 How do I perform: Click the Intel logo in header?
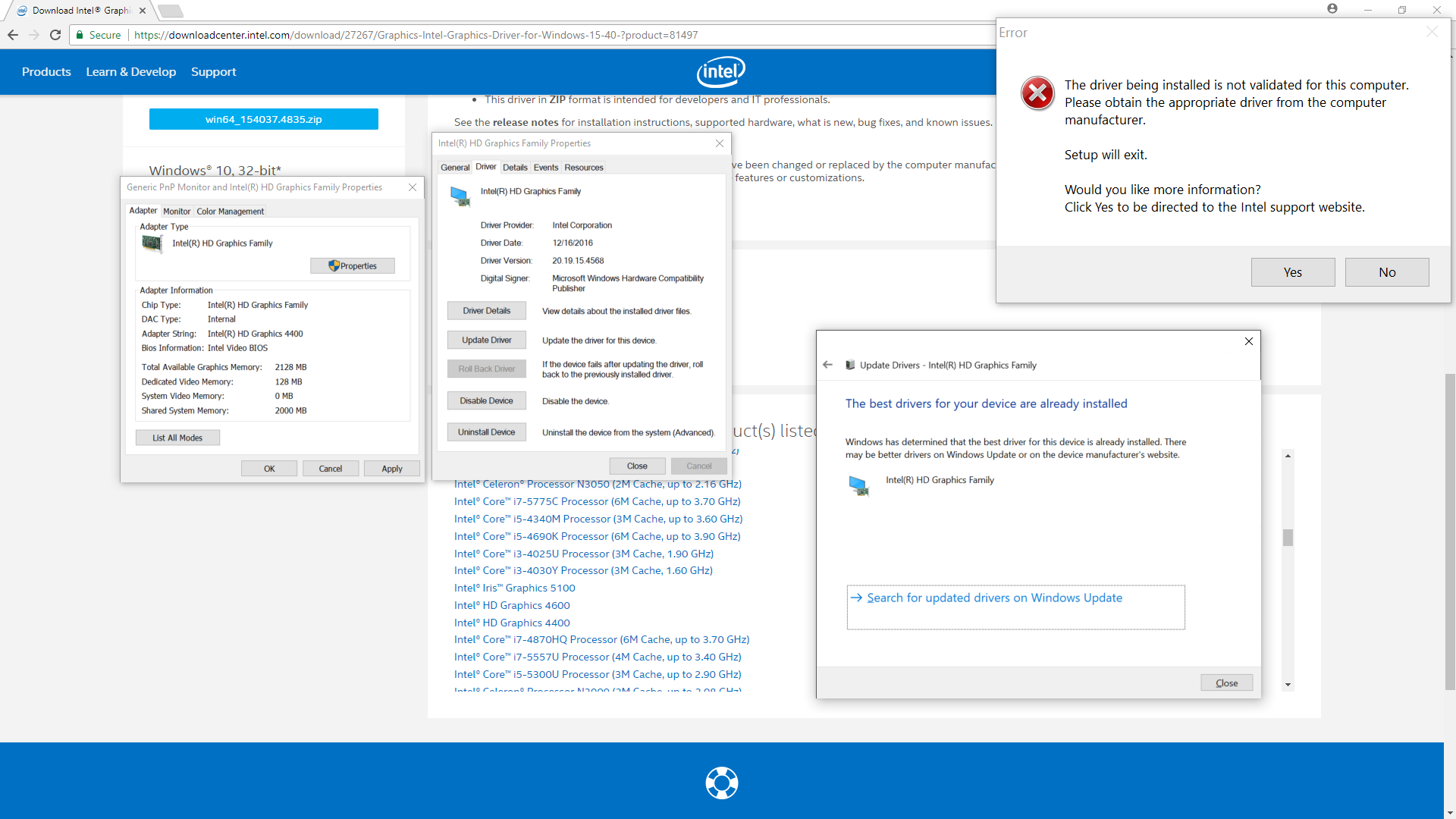pos(720,72)
